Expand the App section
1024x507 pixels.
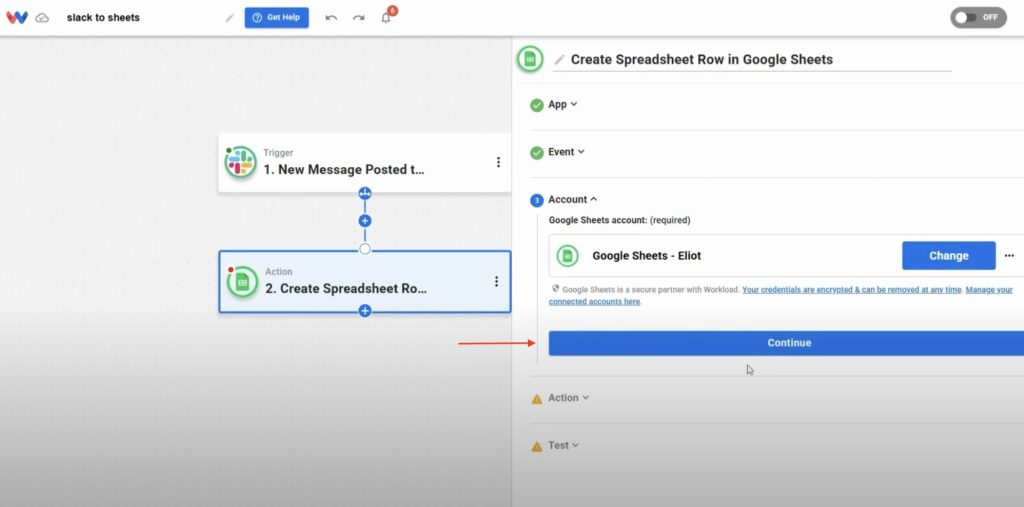pyautogui.click(x=562, y=105)
